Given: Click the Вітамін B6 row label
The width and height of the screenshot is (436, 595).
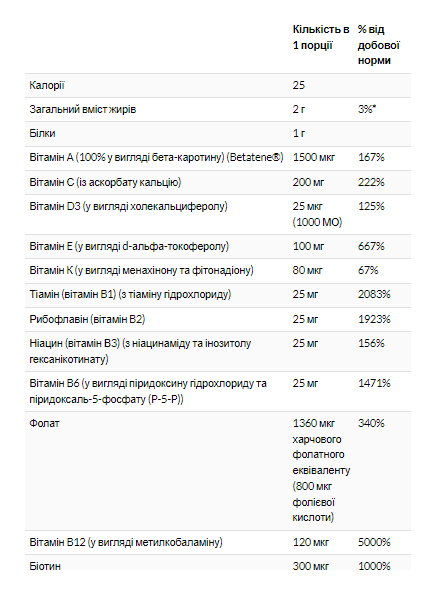Looking at the screenshot, I should (148, 391).
